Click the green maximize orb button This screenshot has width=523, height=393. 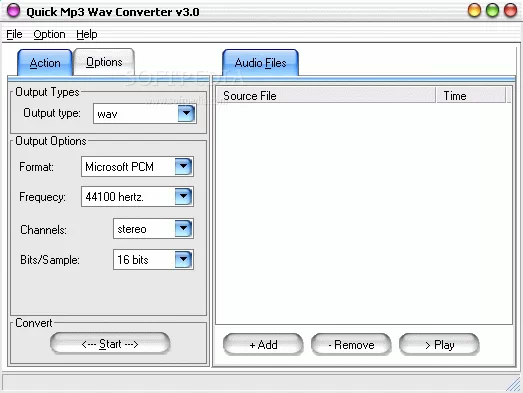click(x=492, y=10)
